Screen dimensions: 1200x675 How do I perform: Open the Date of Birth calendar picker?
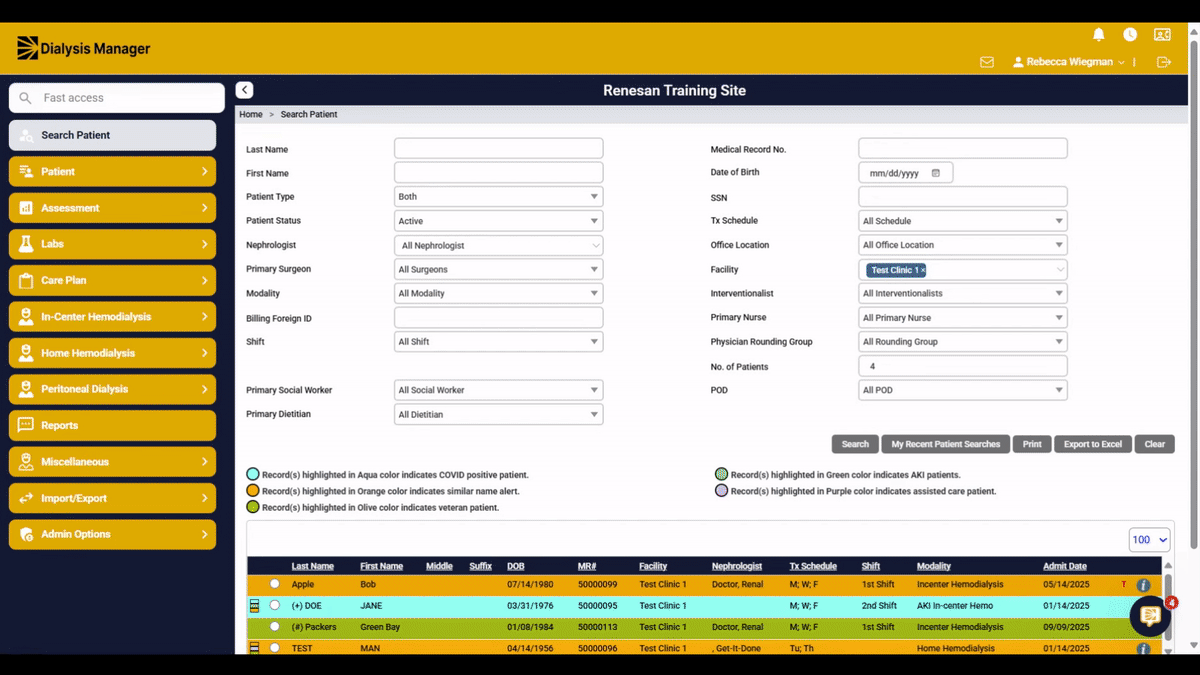(936, 173)
